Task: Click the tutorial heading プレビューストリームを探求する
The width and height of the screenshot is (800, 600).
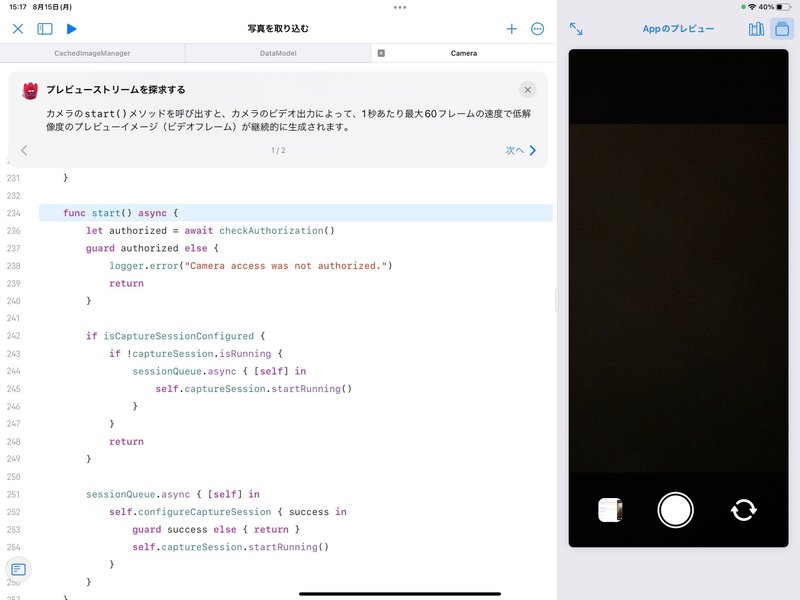Action: point(116,90)
